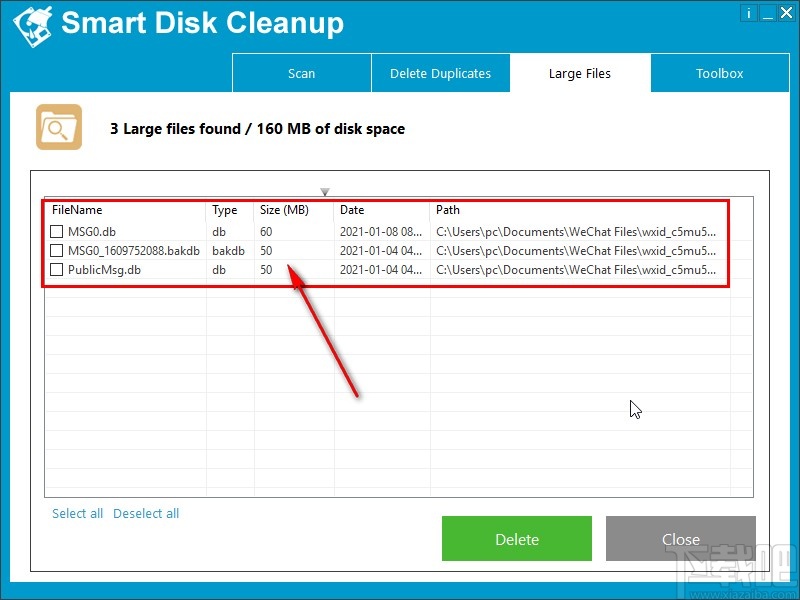The height and width of the screenshot is (600, 800).
Task: Minimize the Smart Disk Cleanup window
Action: pos(767,13)
